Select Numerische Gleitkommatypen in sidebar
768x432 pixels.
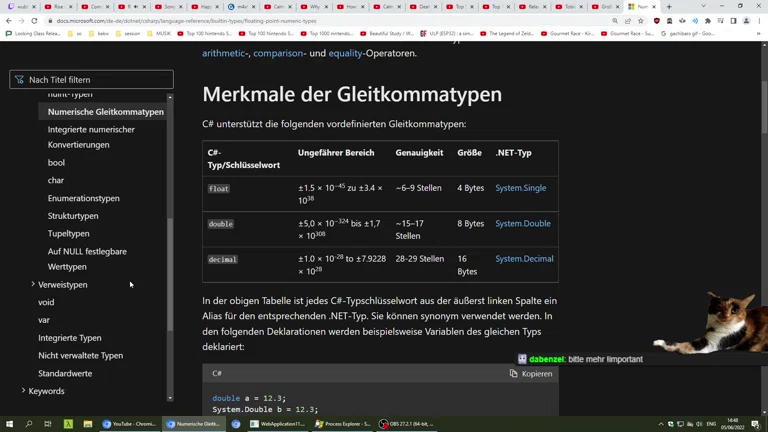point(105,112)
